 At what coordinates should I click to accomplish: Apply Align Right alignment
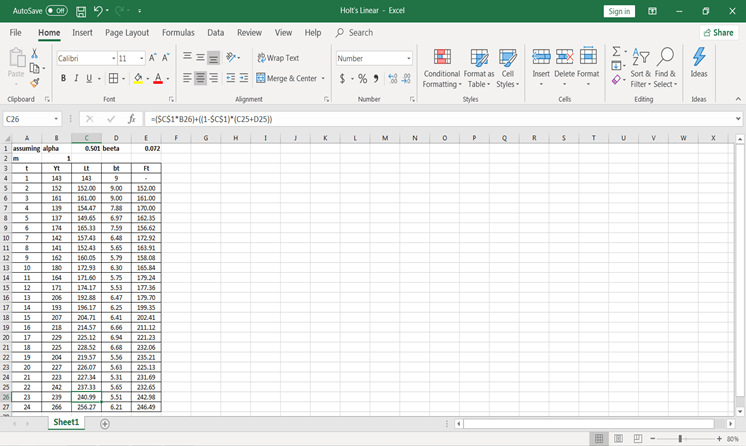(x=214, y=78)
